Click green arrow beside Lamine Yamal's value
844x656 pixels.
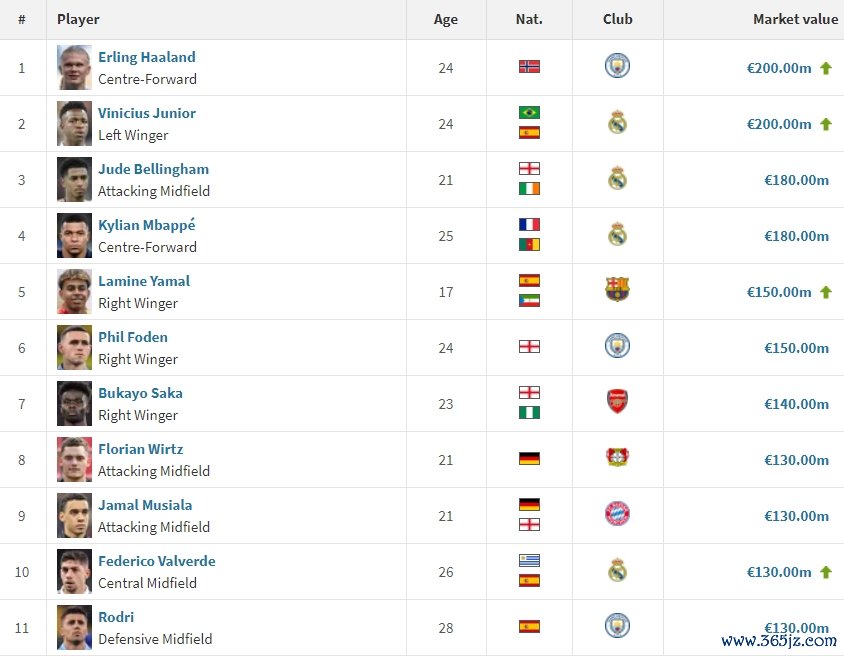826,292
